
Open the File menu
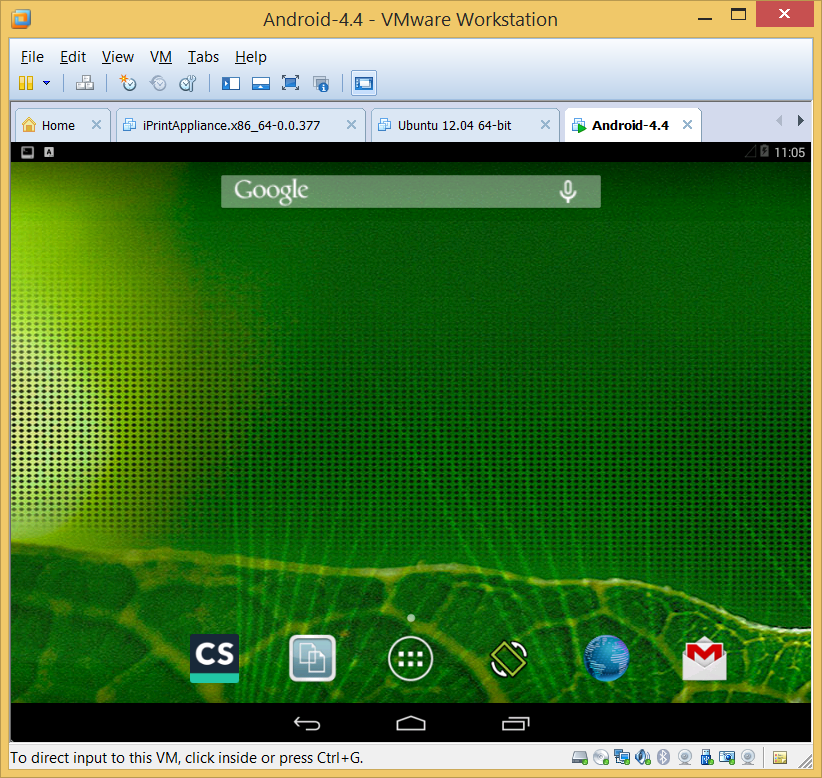coord(32,57)
